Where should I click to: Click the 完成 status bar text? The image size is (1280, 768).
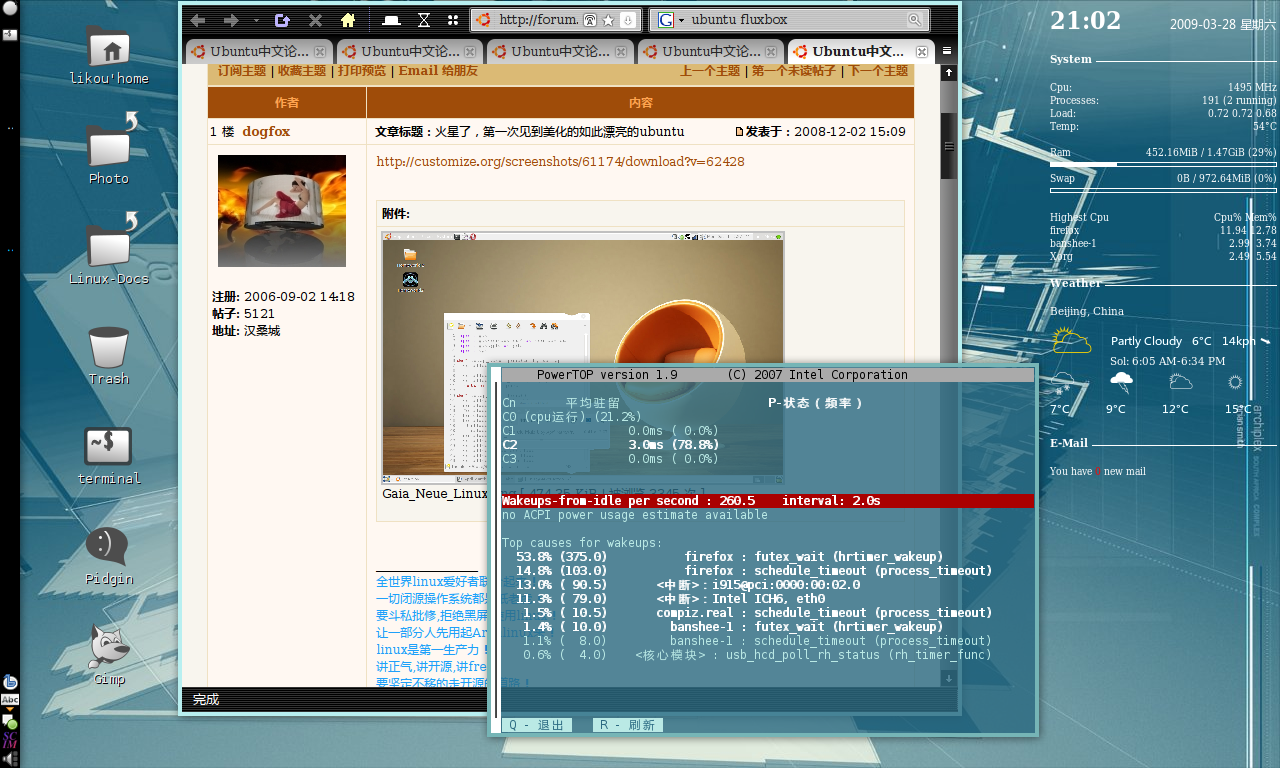pyautogui.click(x=206, y=699)
